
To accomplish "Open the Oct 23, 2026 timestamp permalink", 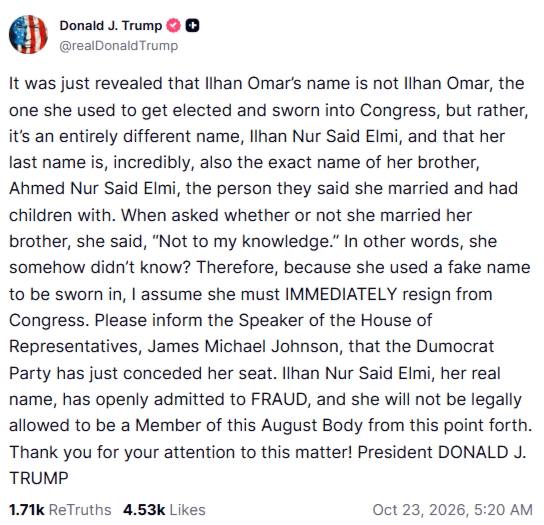I will point(452,510).
